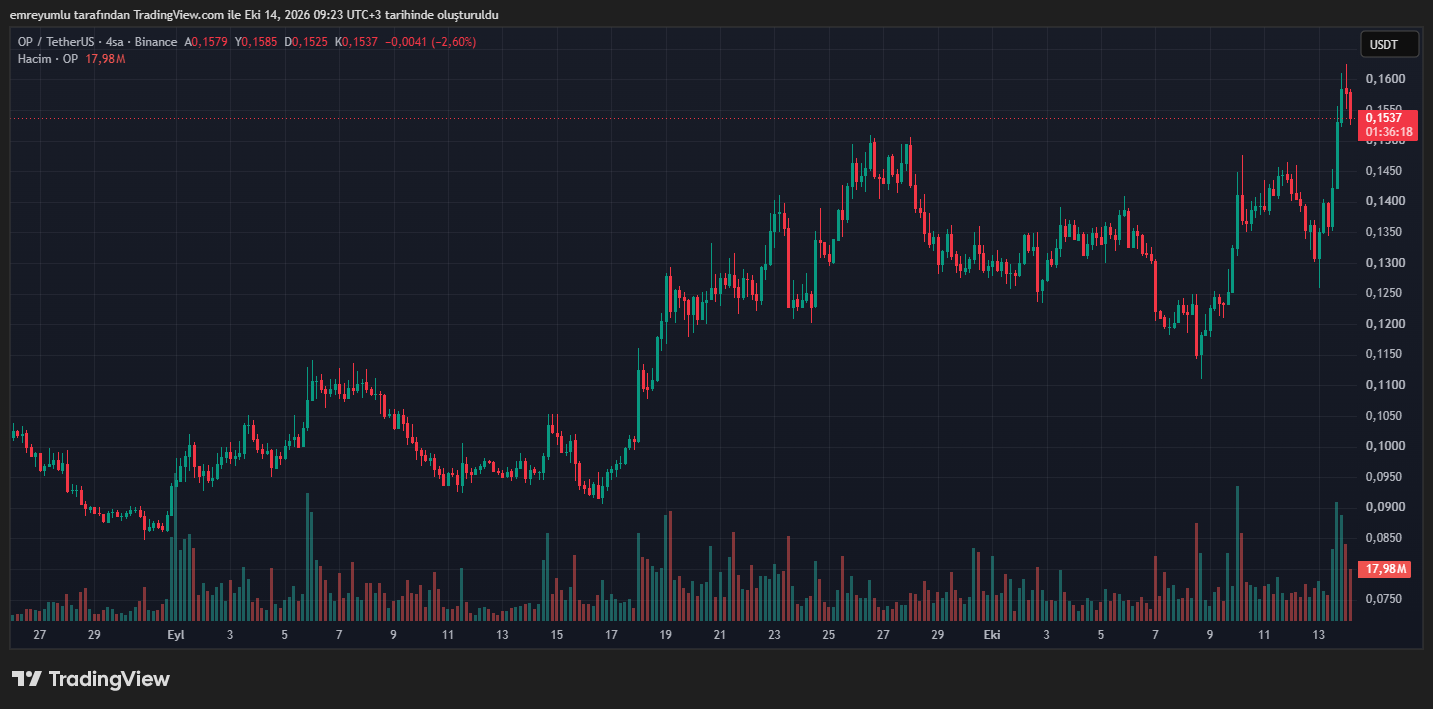Click the Eki month label on time axis
The width and height of the screenshot is (1433, 709).
[x=992, y=635]
